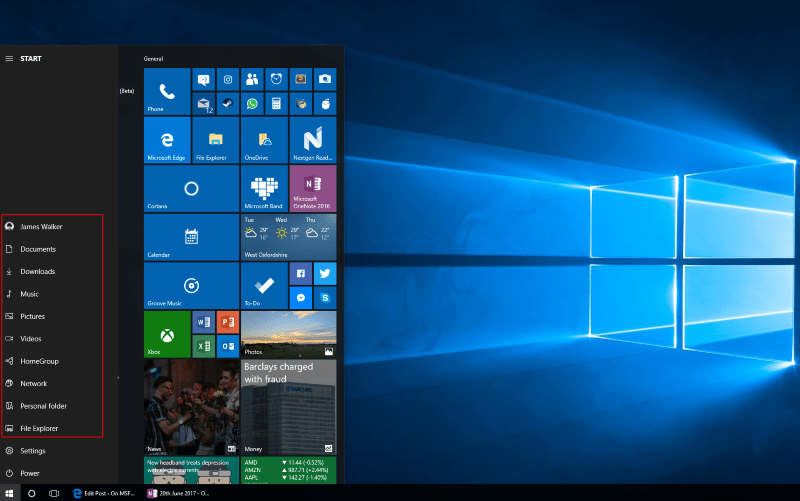Launch the Outlook small tile
This screenshot has width=800, height=501.
pyautogui.click(x=228, y=346)
